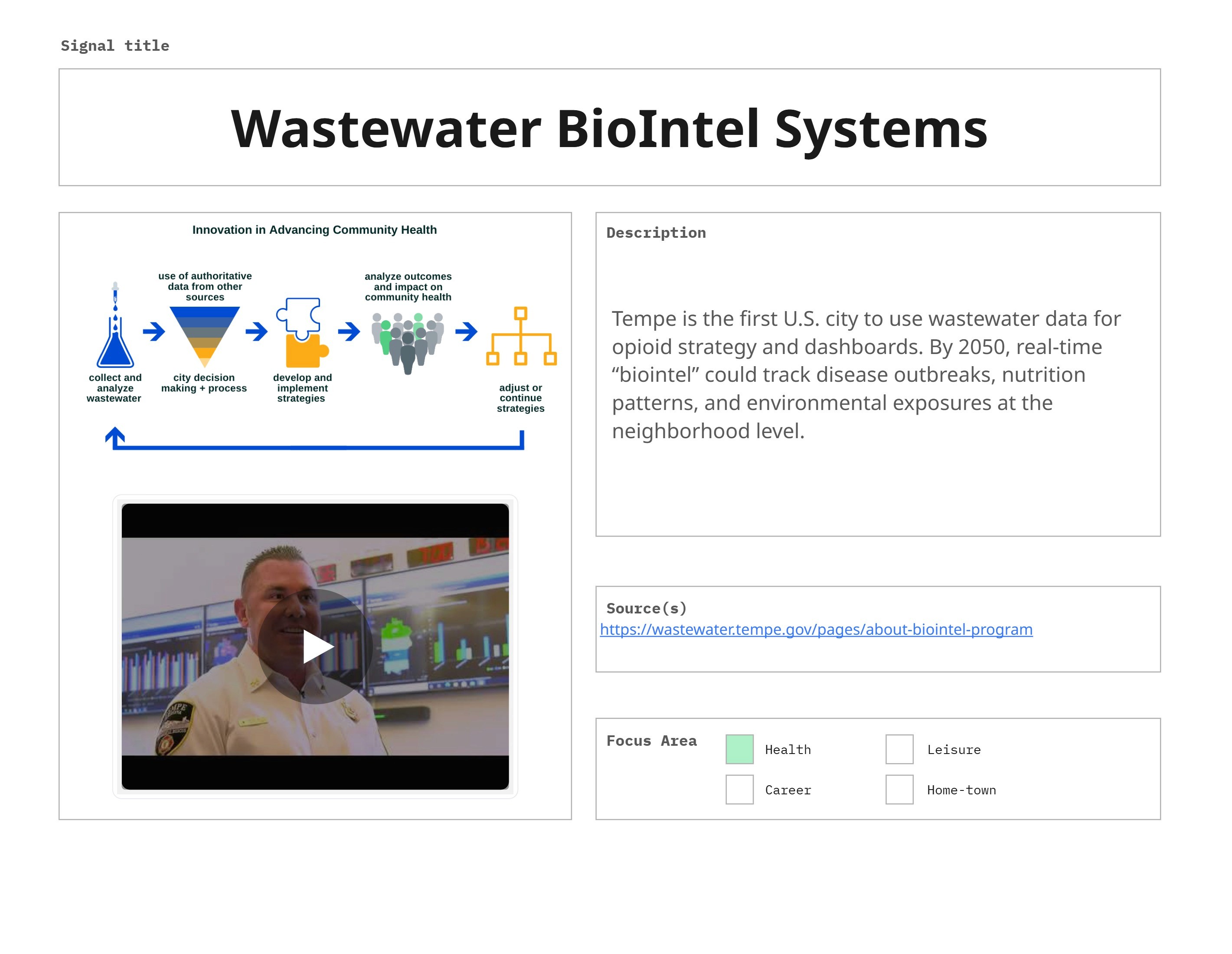Click the blue loop-back up arrow

coord(115,437)
